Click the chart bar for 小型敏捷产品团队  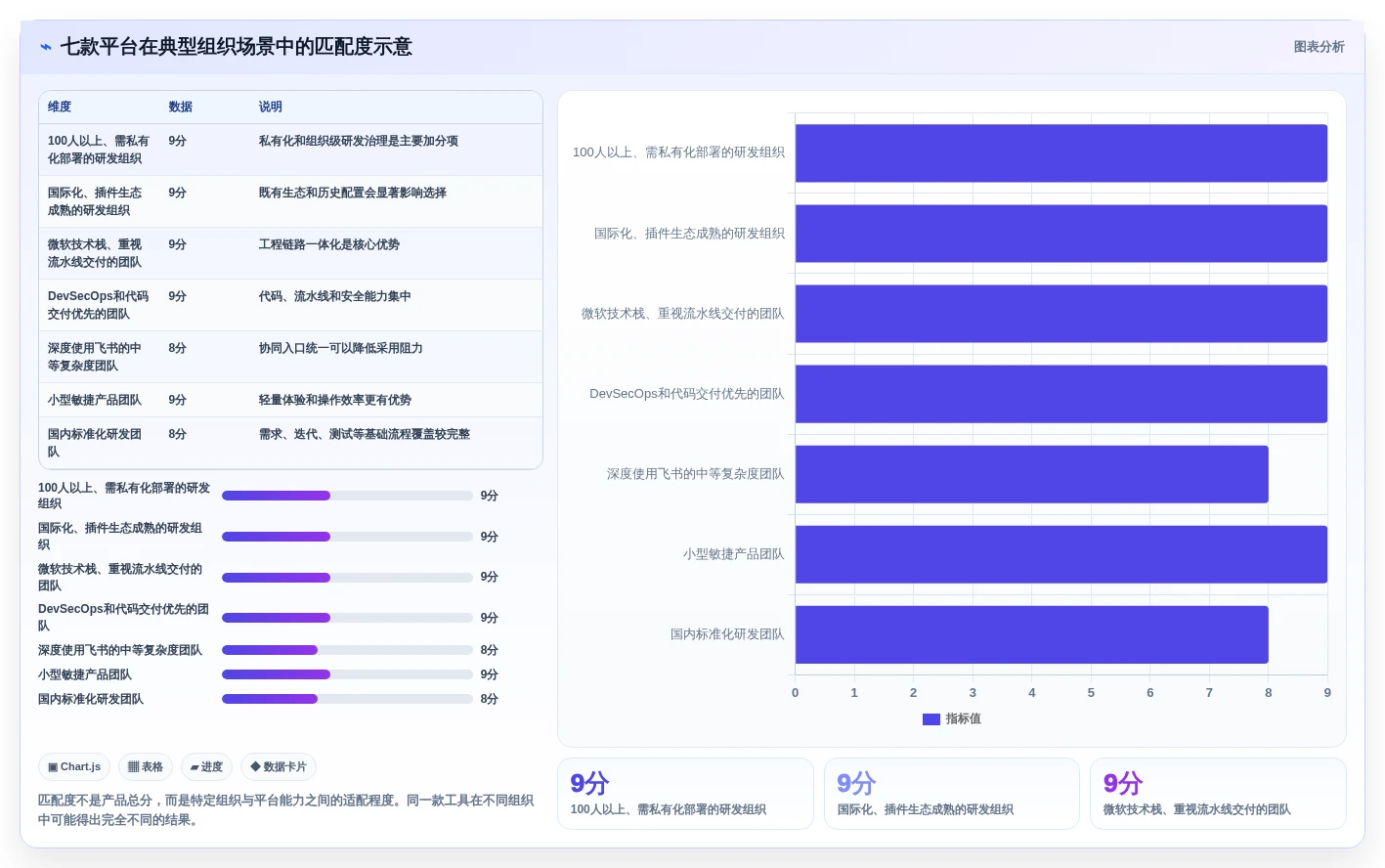click(x=1061, y=554)
